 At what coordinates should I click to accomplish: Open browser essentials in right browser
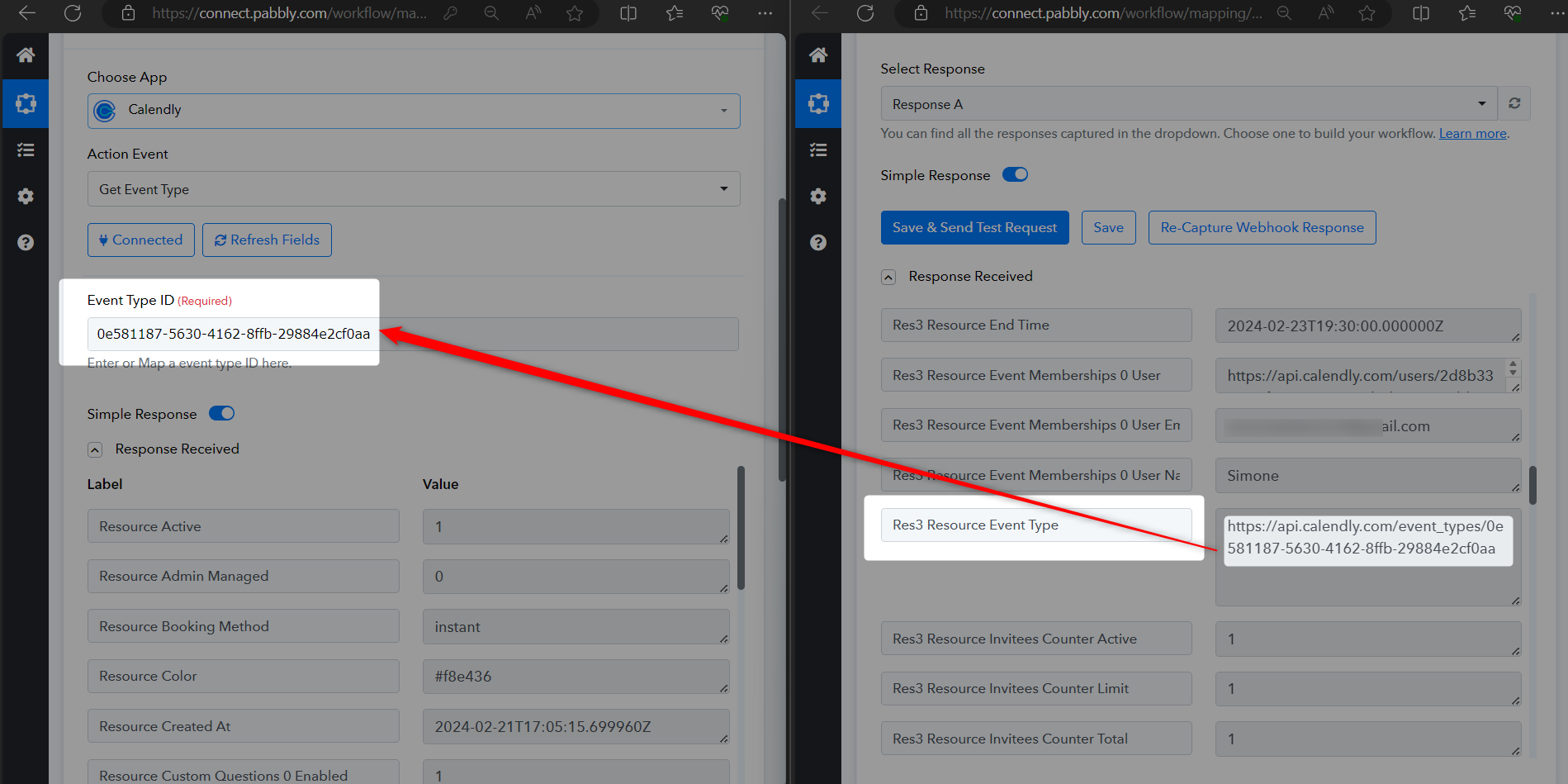(1513, 13)
